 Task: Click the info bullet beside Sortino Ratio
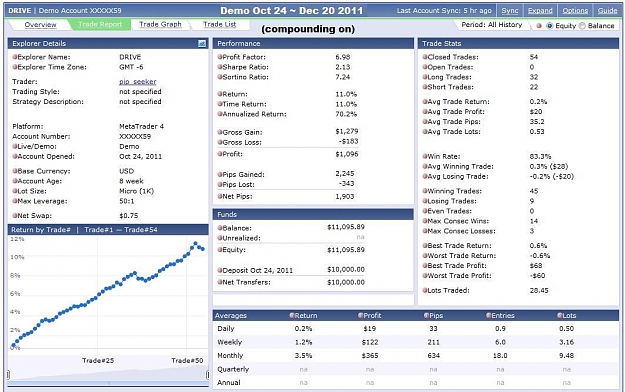pos(220,77)
